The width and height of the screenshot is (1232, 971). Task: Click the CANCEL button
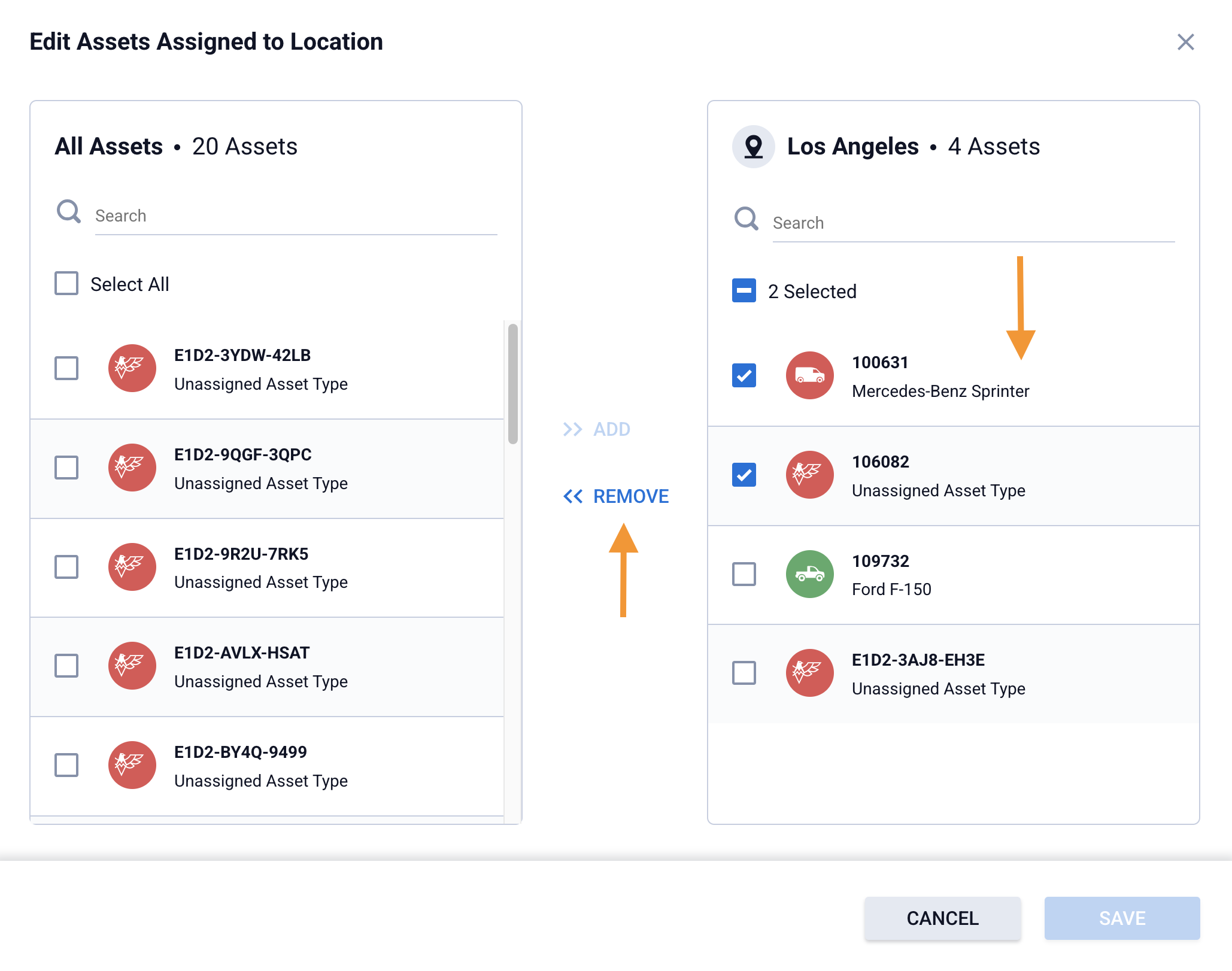tap(942, 918)
